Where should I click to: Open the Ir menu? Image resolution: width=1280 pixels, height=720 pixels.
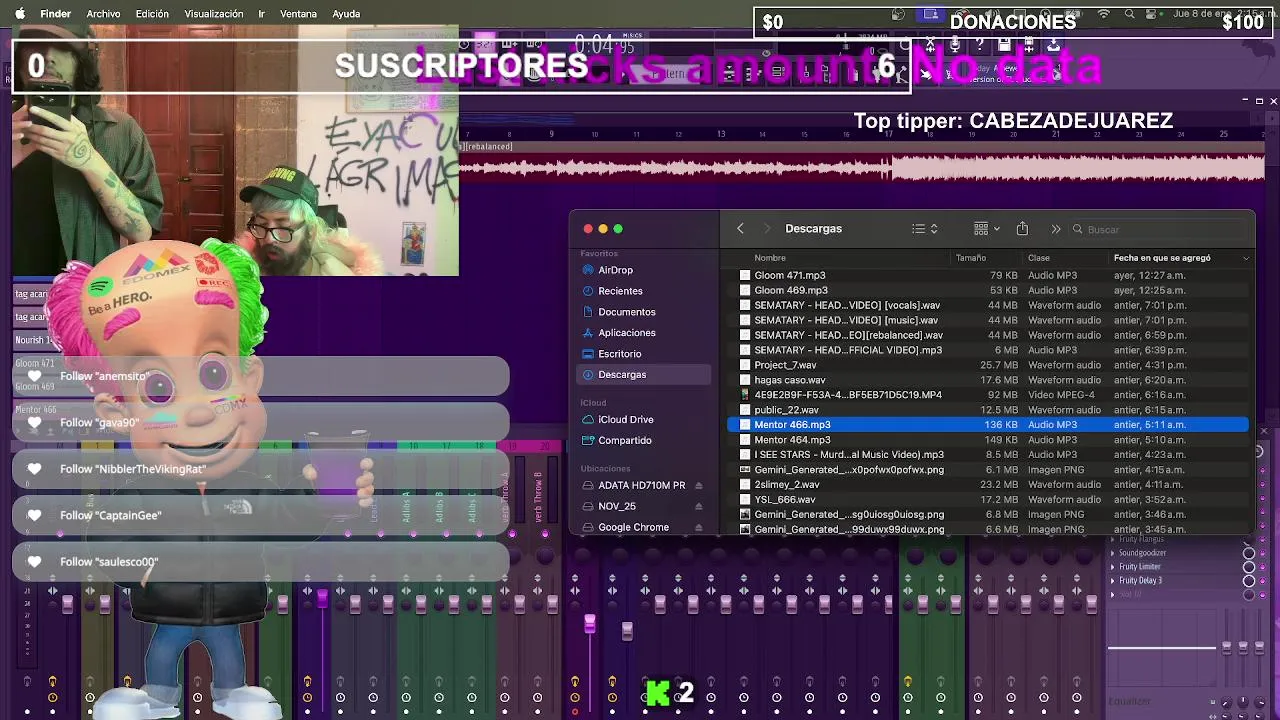pyautogui.click(x=261, y=14)
